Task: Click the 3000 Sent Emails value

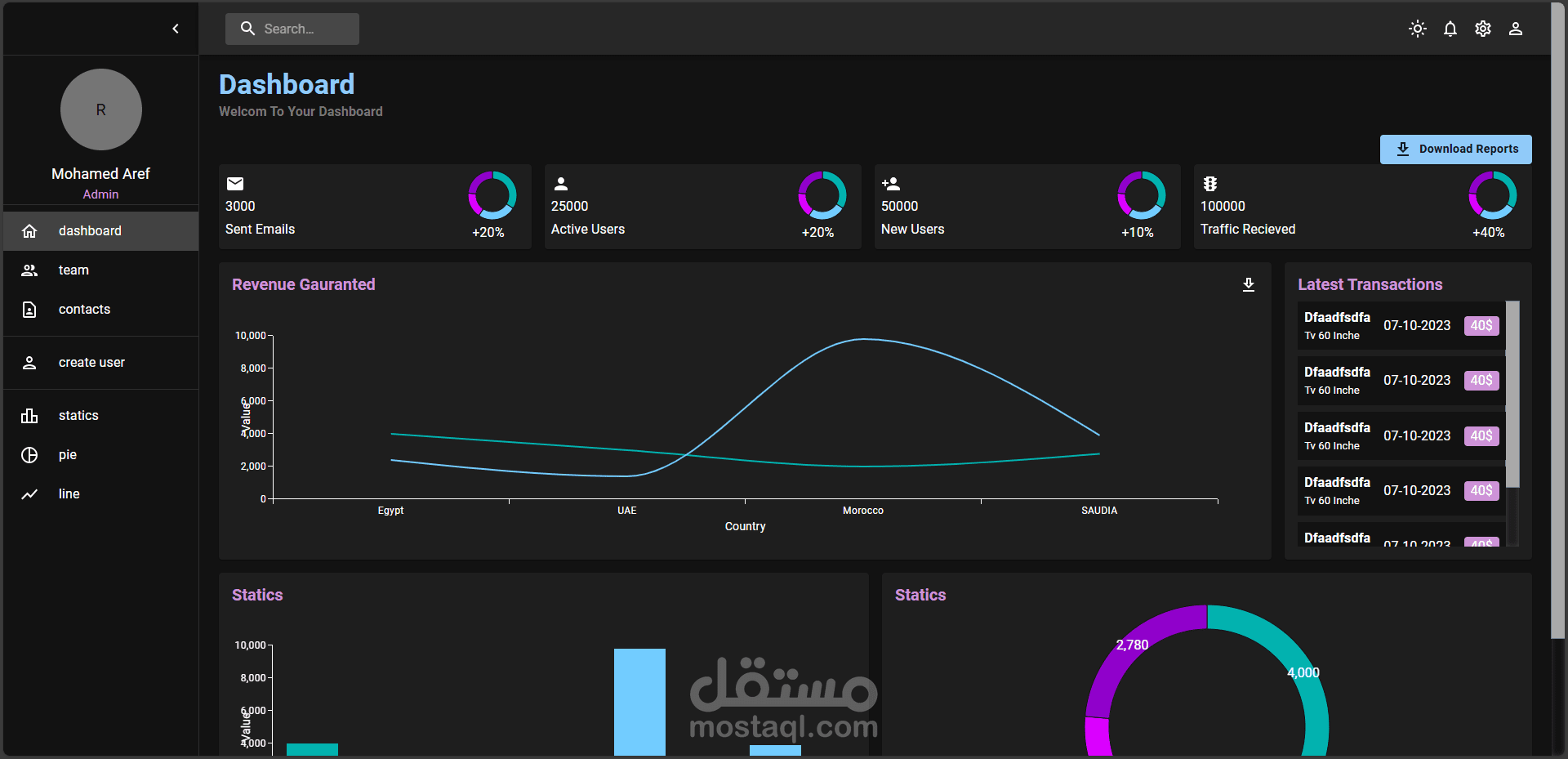Action: [240, 207]
